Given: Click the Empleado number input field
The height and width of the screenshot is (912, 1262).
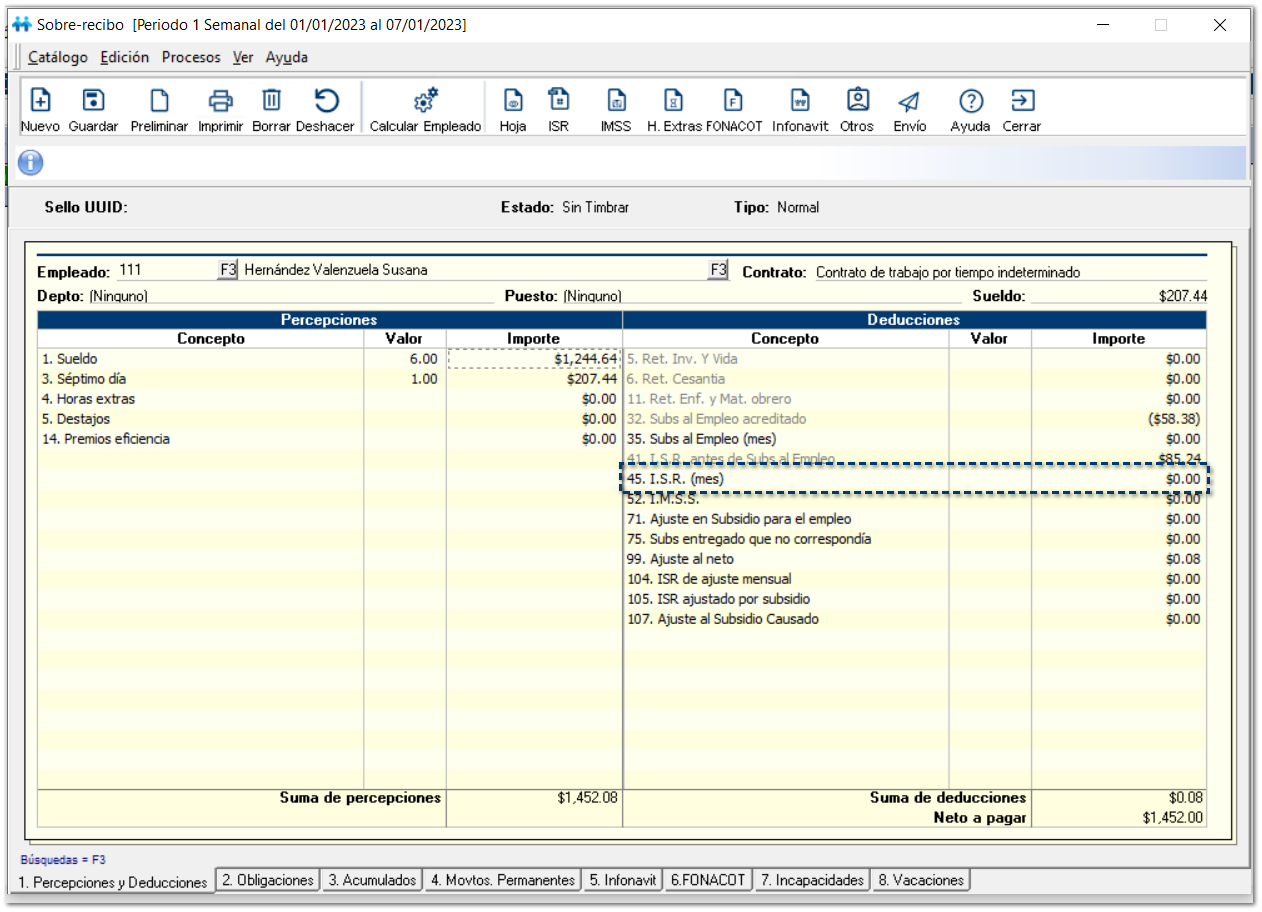Looking at the screenshot, I should (x=165, y=270).
